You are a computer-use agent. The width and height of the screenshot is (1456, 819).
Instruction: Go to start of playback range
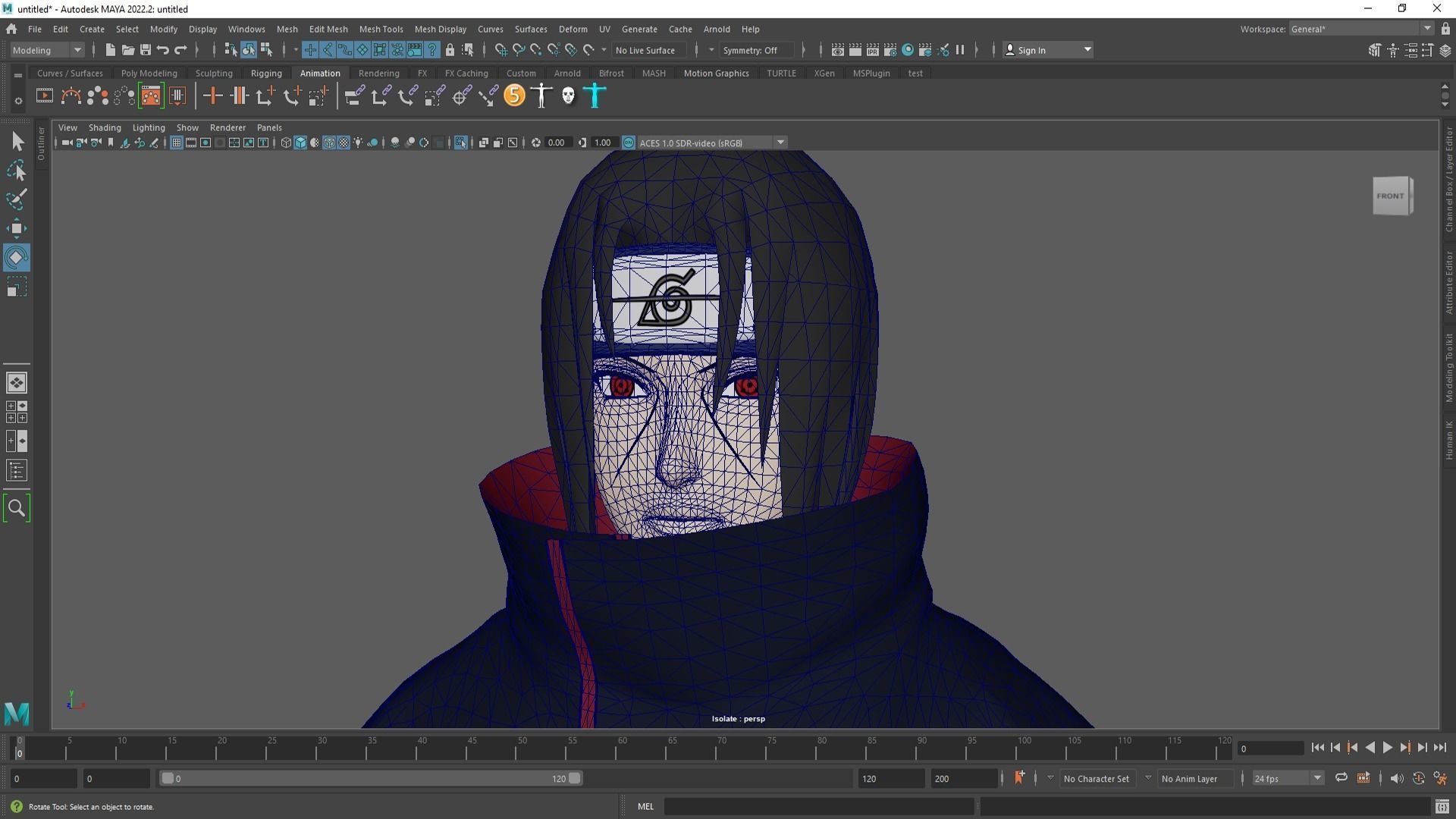click(1317, 748)
